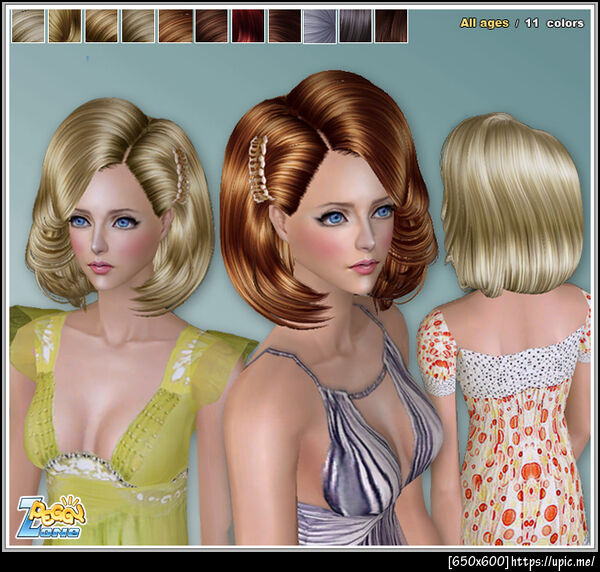Click the hair clip on the red hair
600x572 pixels.
pyautogui.click(x=261, y=169)
